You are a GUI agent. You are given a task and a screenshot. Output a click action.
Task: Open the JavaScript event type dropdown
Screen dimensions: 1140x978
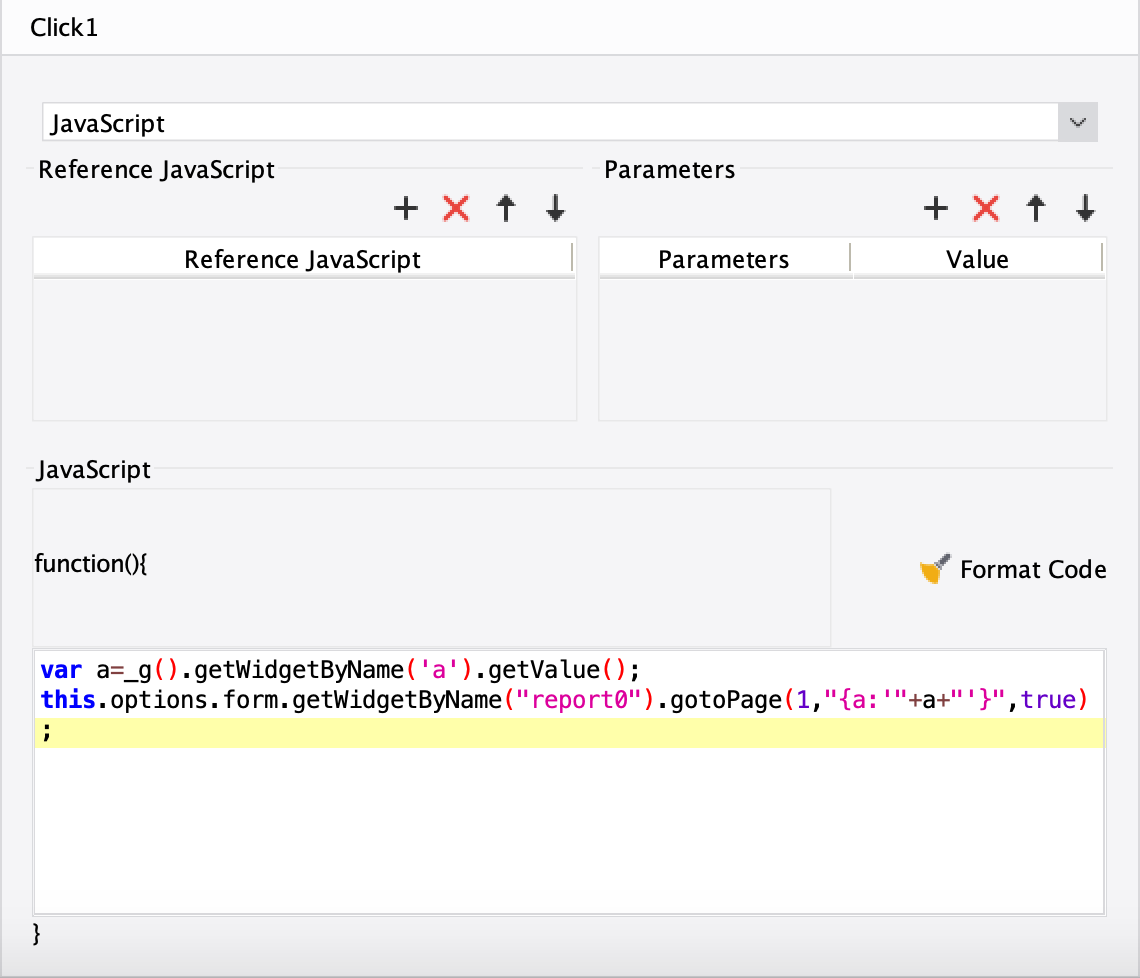point(560,122)
